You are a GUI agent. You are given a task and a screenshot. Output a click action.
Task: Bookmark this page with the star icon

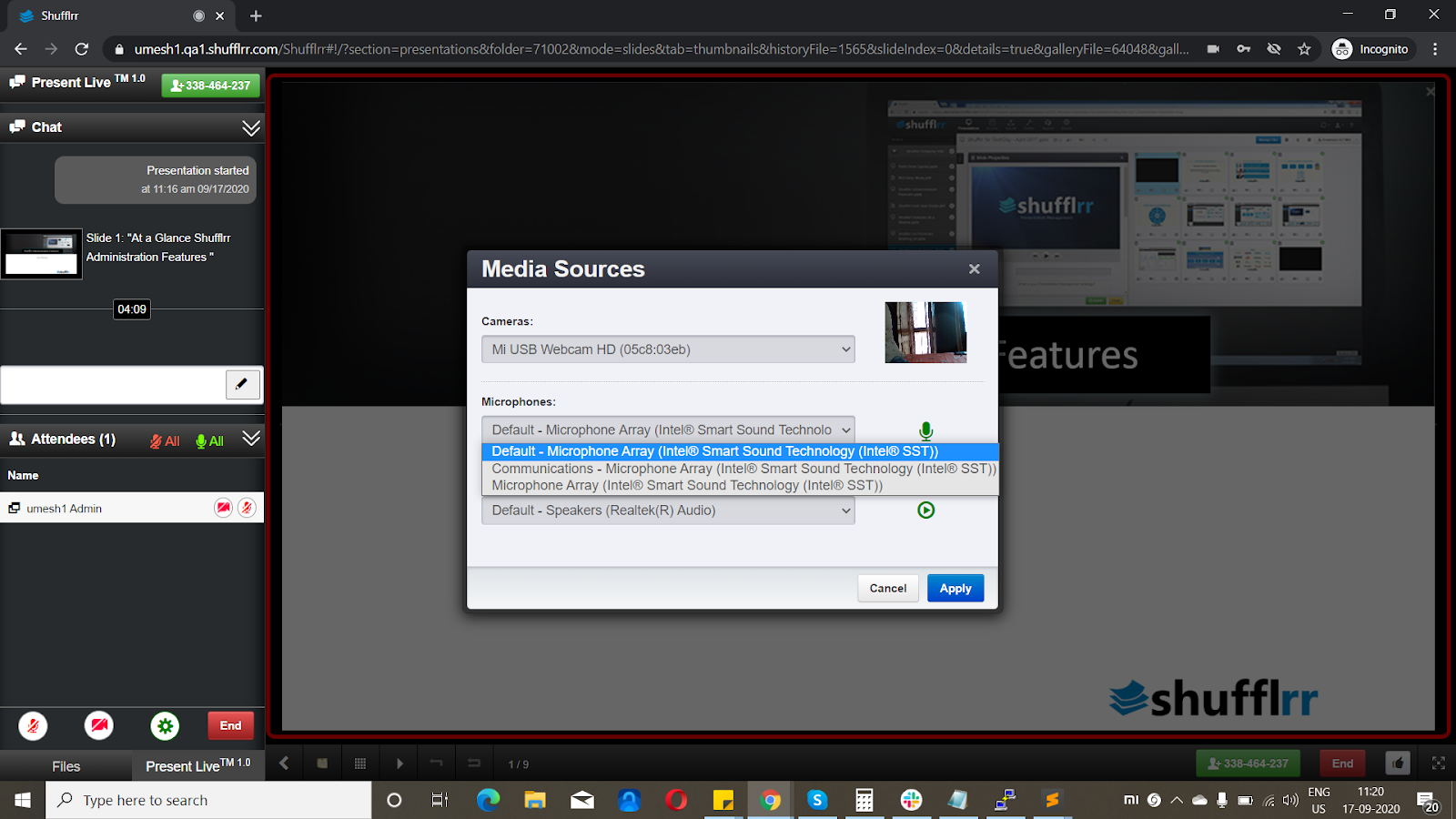(1304, 49)
